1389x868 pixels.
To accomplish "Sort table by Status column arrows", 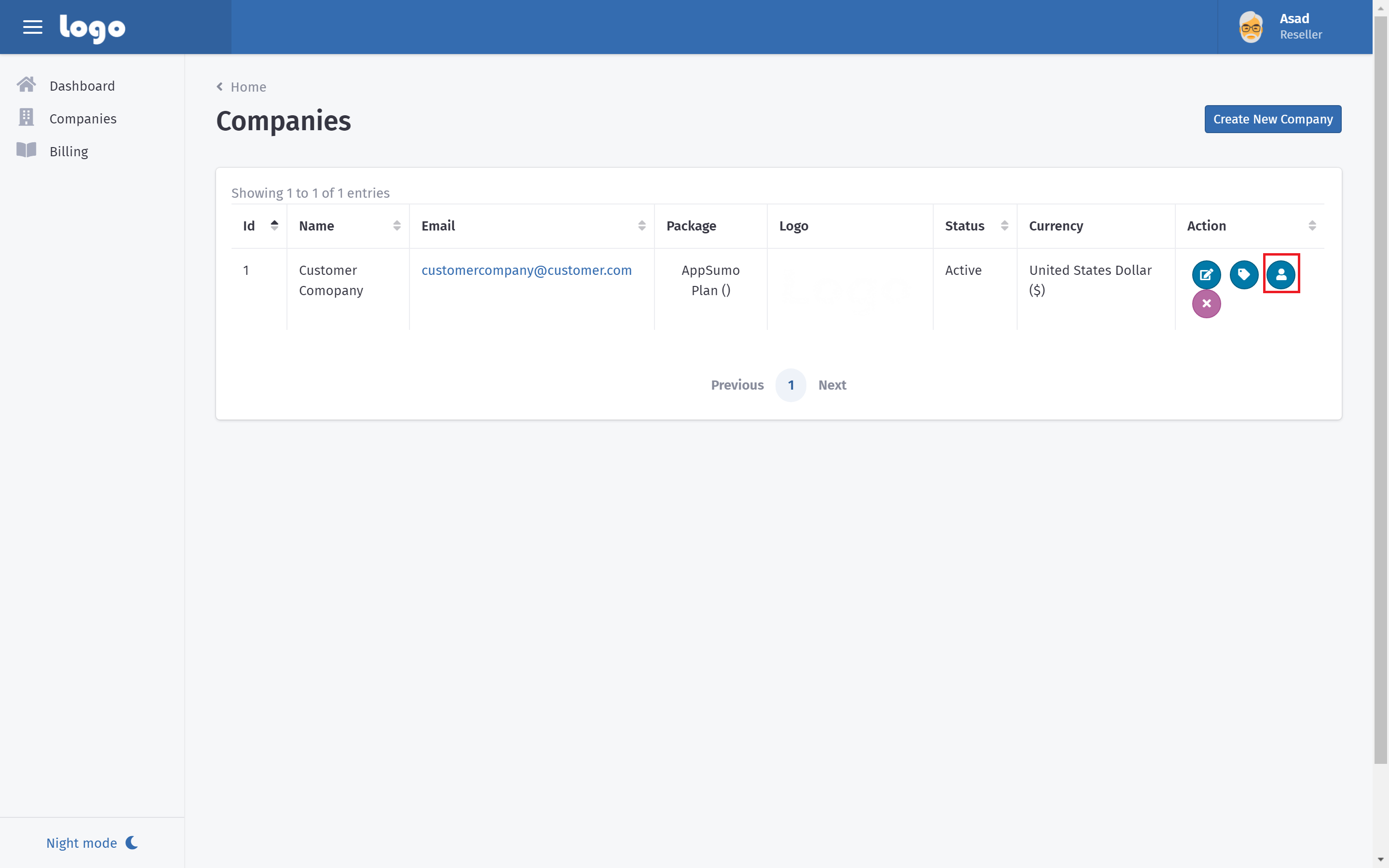I will pos(1004,226).
